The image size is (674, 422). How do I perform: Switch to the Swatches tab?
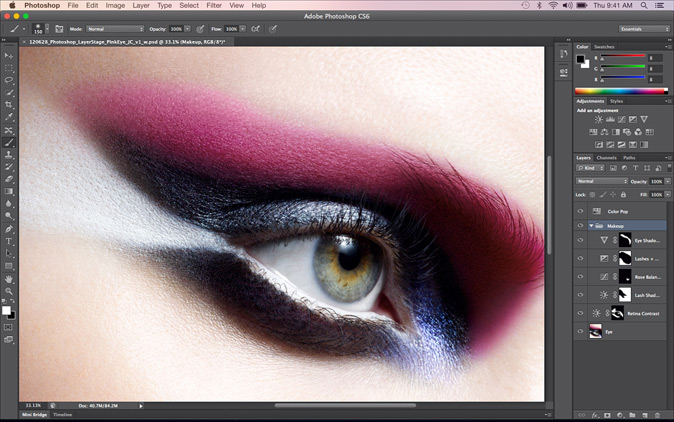tap(605, 46)
